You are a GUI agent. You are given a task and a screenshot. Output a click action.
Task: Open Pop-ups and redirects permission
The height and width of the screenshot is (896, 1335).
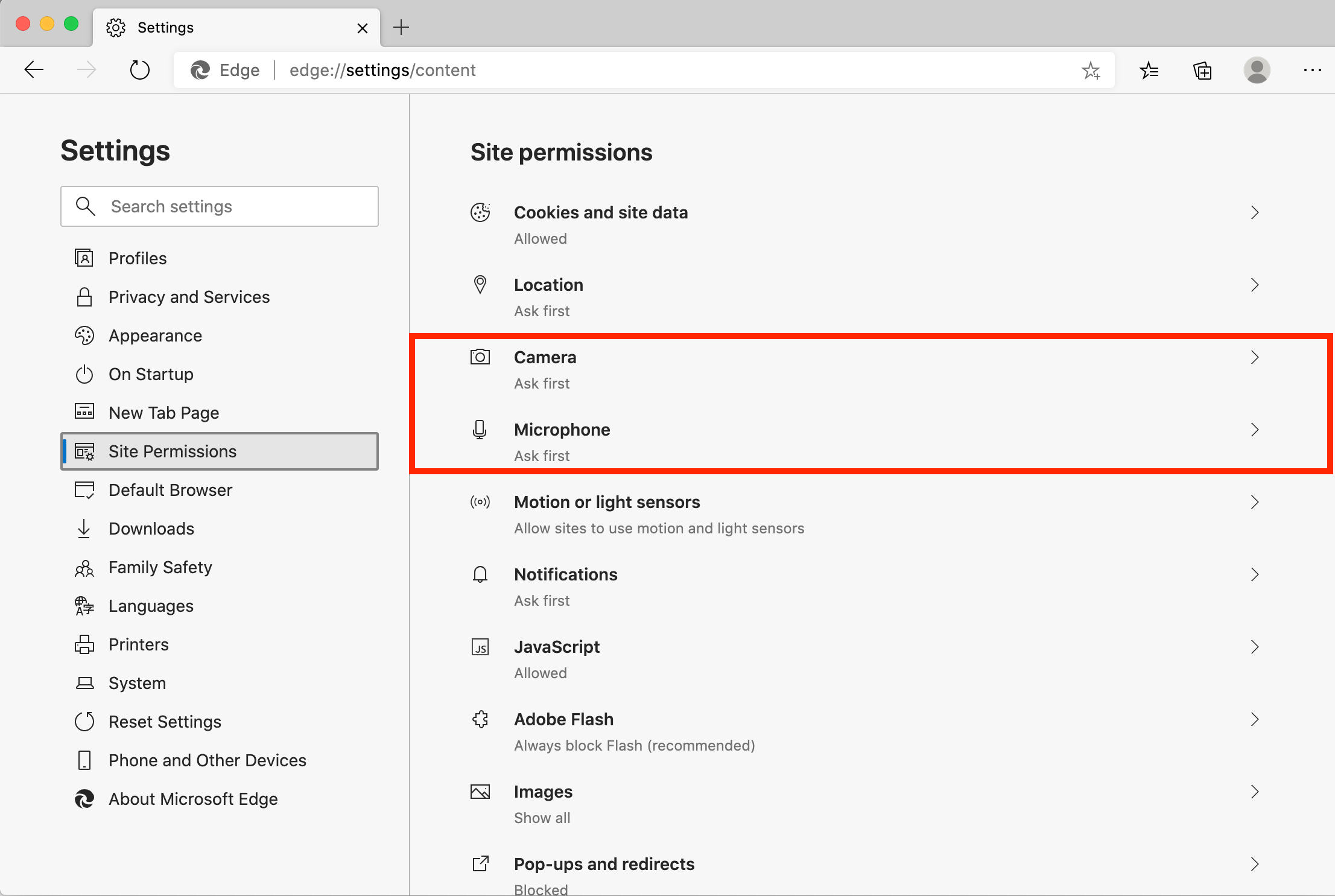[x=604, y=864]
